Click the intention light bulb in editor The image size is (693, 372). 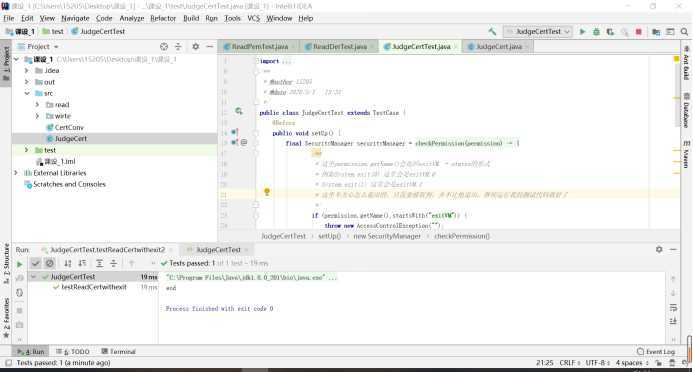pos(267,192)
